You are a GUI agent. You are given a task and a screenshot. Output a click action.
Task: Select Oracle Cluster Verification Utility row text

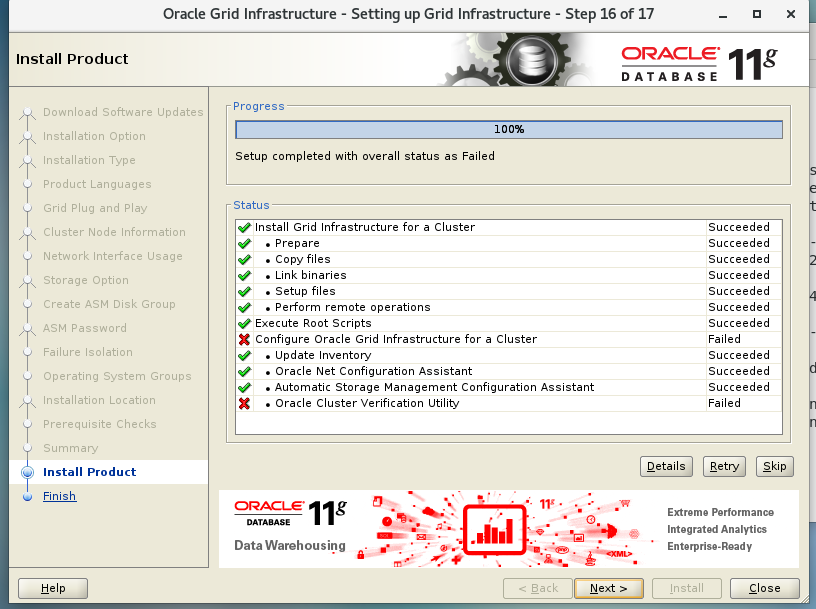367,403
